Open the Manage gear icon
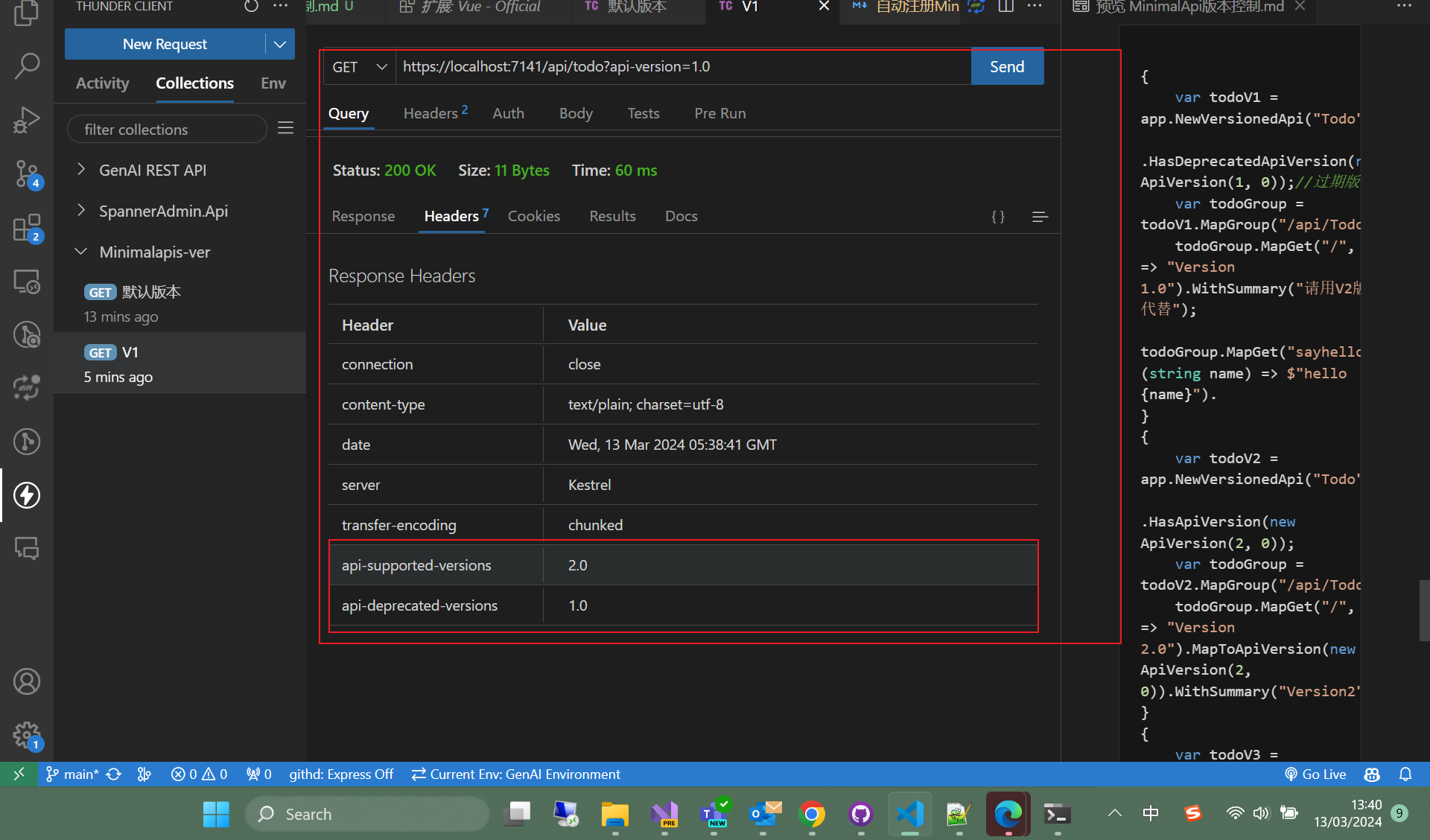This screenshot has width=1430, height=840. (x=27, y=736)
